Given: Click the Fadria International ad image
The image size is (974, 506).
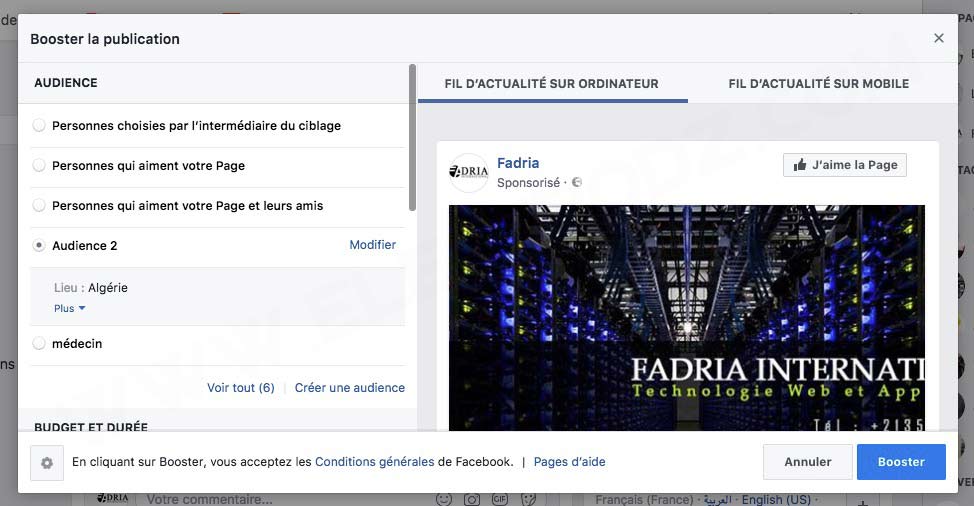Looking at the screenshot, I should pyautogui.click(x=686, y=318).
